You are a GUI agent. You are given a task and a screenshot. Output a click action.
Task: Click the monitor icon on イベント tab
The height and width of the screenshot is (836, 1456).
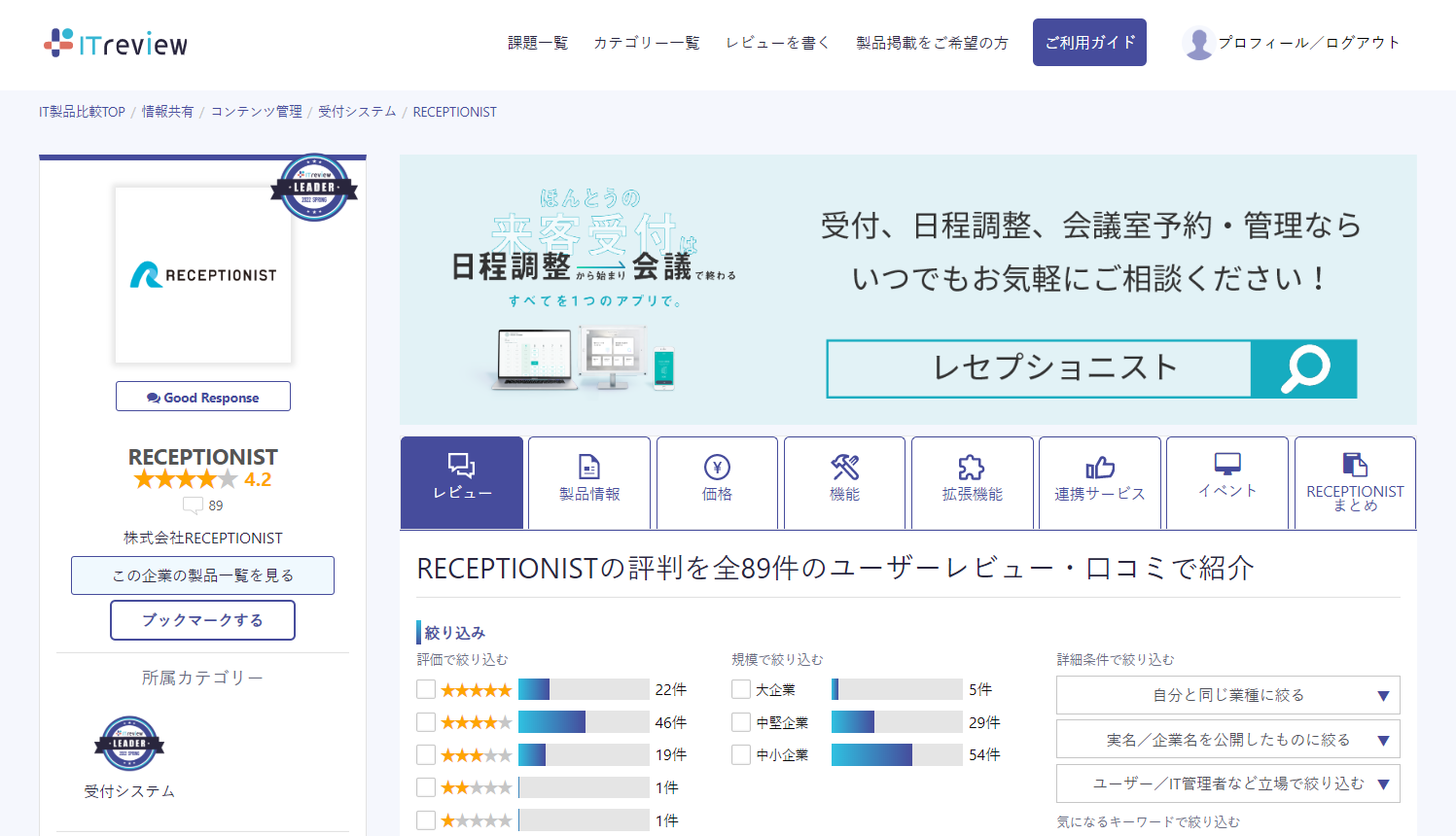click(1227, 464)
